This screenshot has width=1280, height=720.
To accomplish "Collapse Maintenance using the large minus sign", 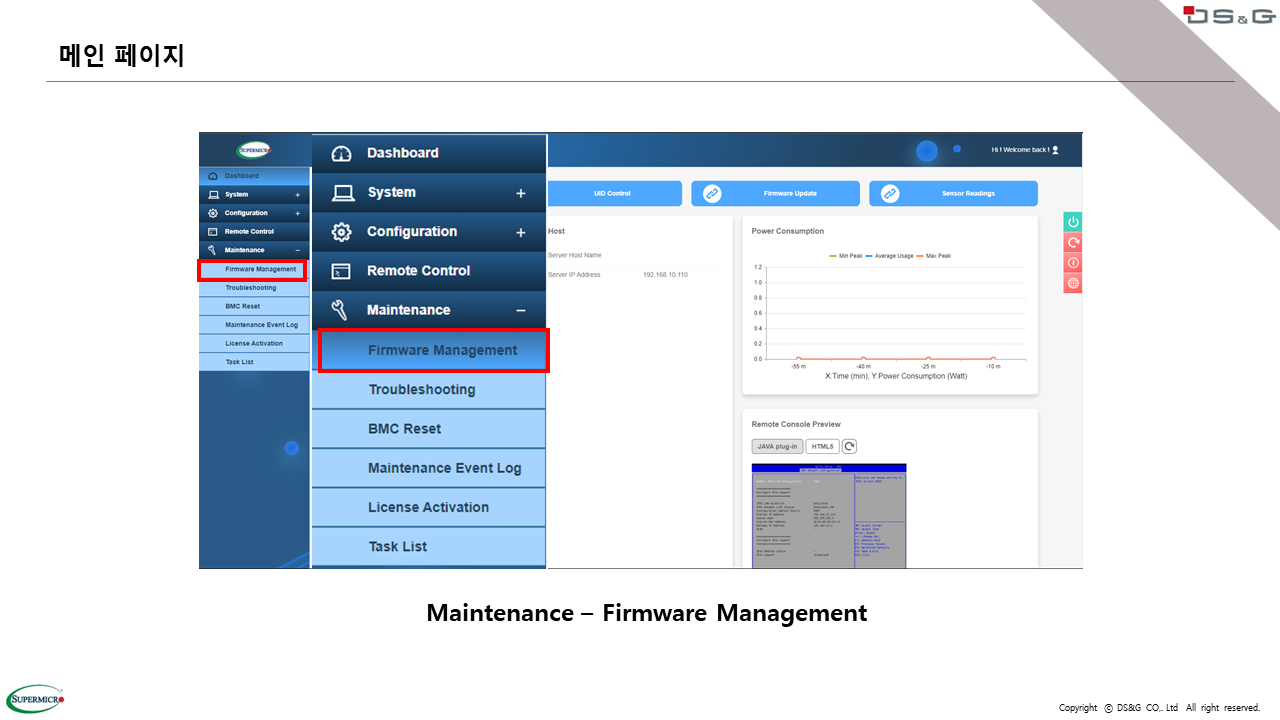I will coord(520,311).
